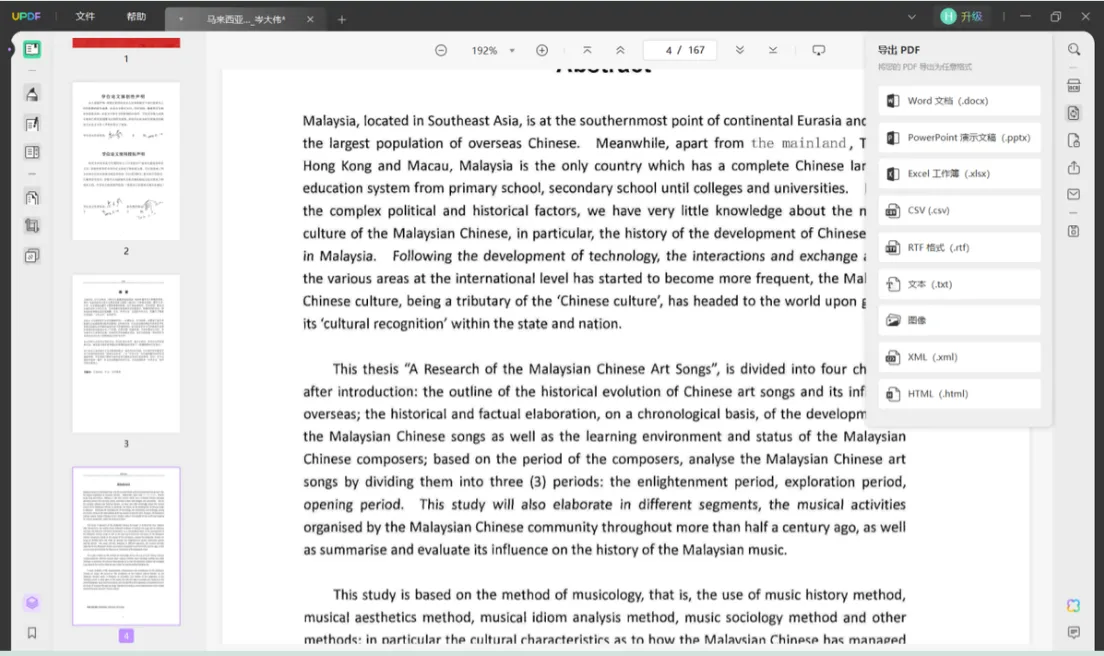
Task: Click the zoom in plus button
Action: pos(542,50)
